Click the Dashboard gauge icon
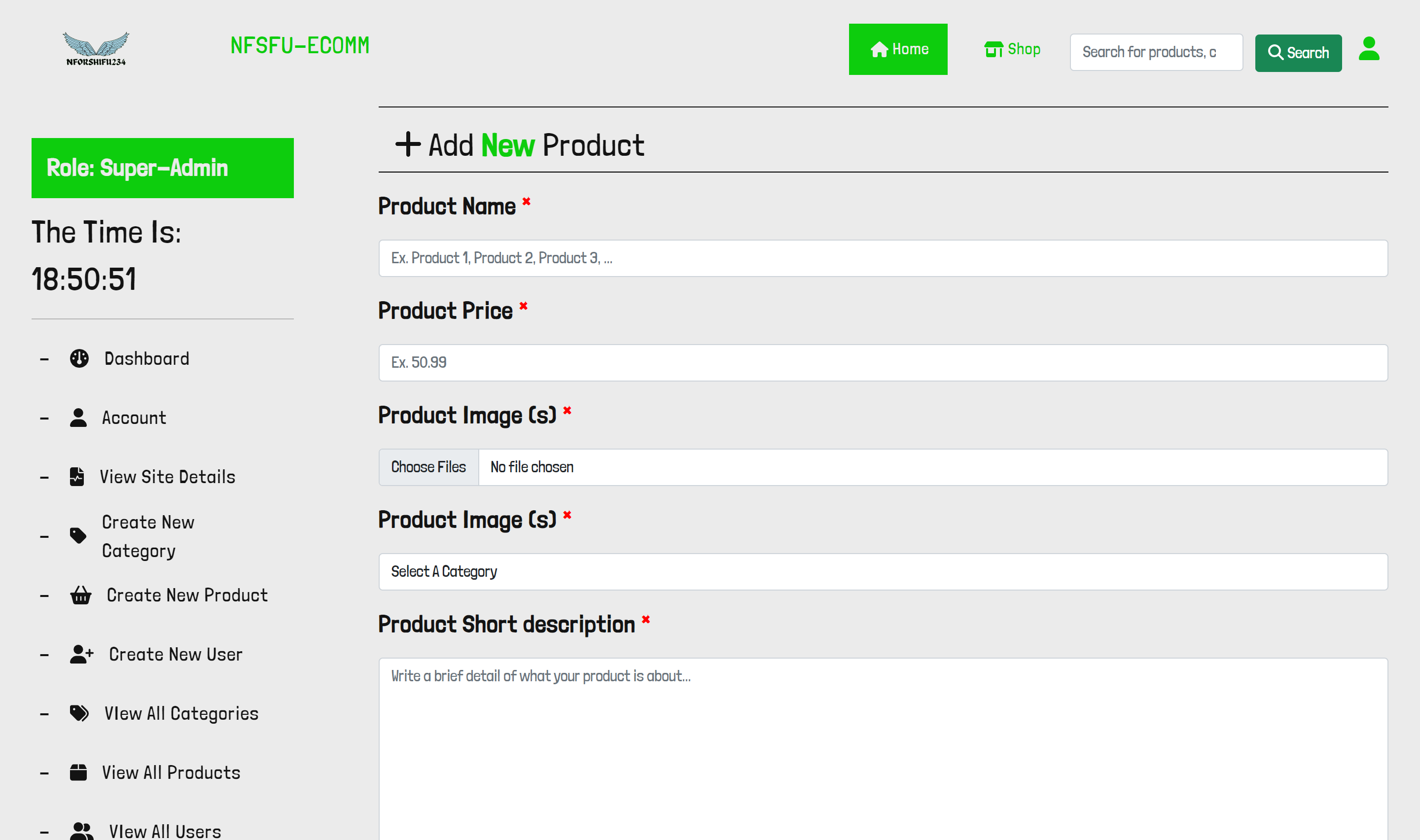This screenshot has width=1420, height=840. pos(79,358)
